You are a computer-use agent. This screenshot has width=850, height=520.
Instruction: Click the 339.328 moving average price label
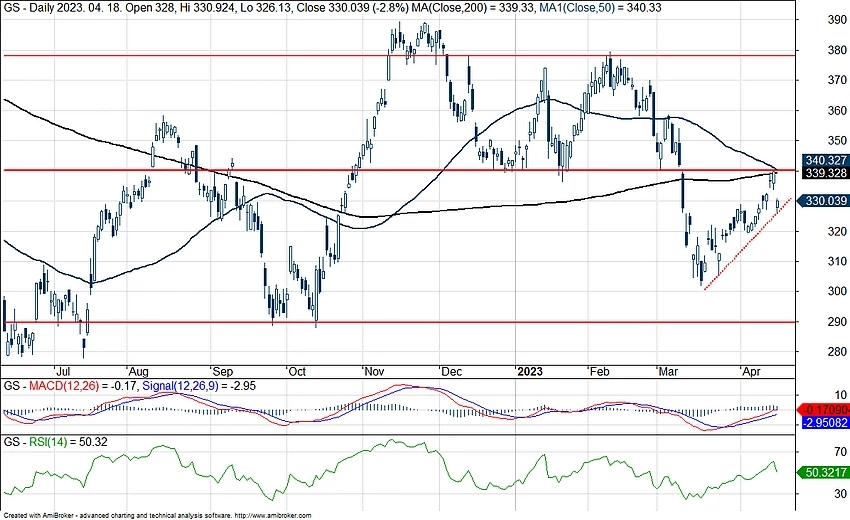coord(825,173)
